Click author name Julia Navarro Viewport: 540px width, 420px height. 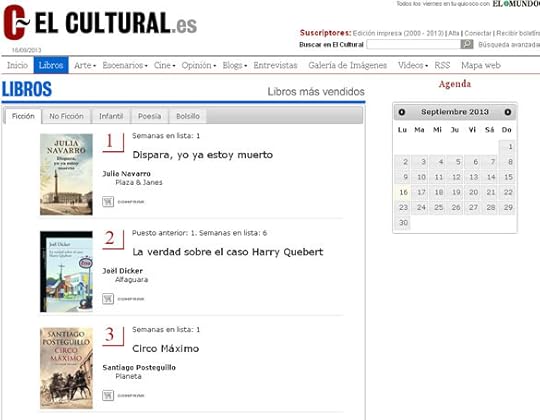[x=126, y=174]
